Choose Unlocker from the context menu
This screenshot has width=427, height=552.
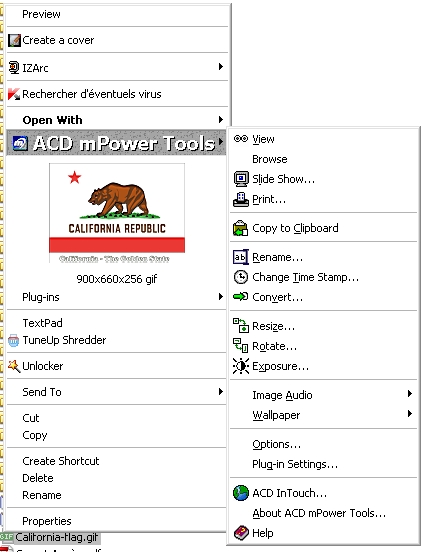tap(117, 366)
